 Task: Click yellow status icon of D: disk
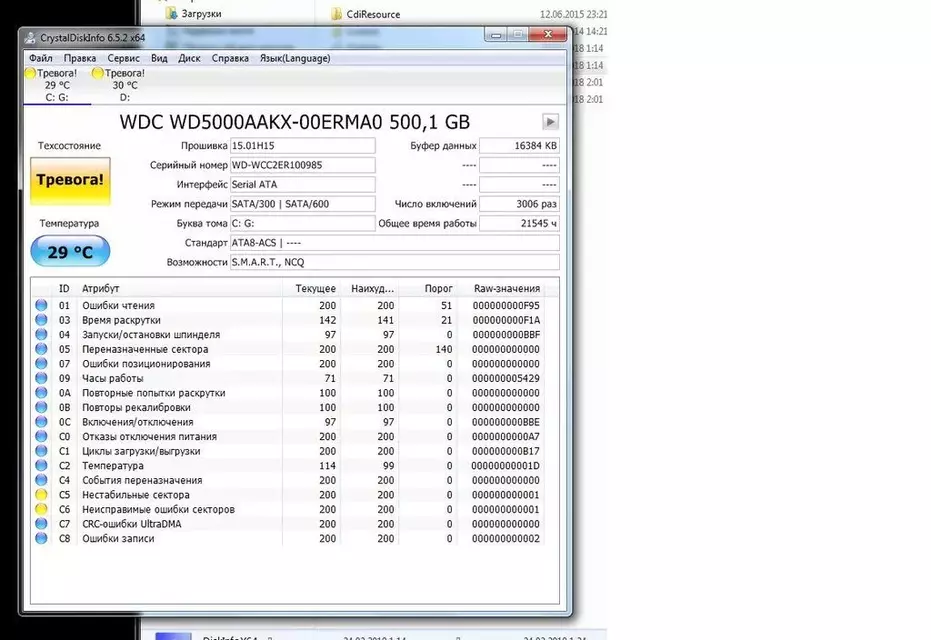point(98,73)
